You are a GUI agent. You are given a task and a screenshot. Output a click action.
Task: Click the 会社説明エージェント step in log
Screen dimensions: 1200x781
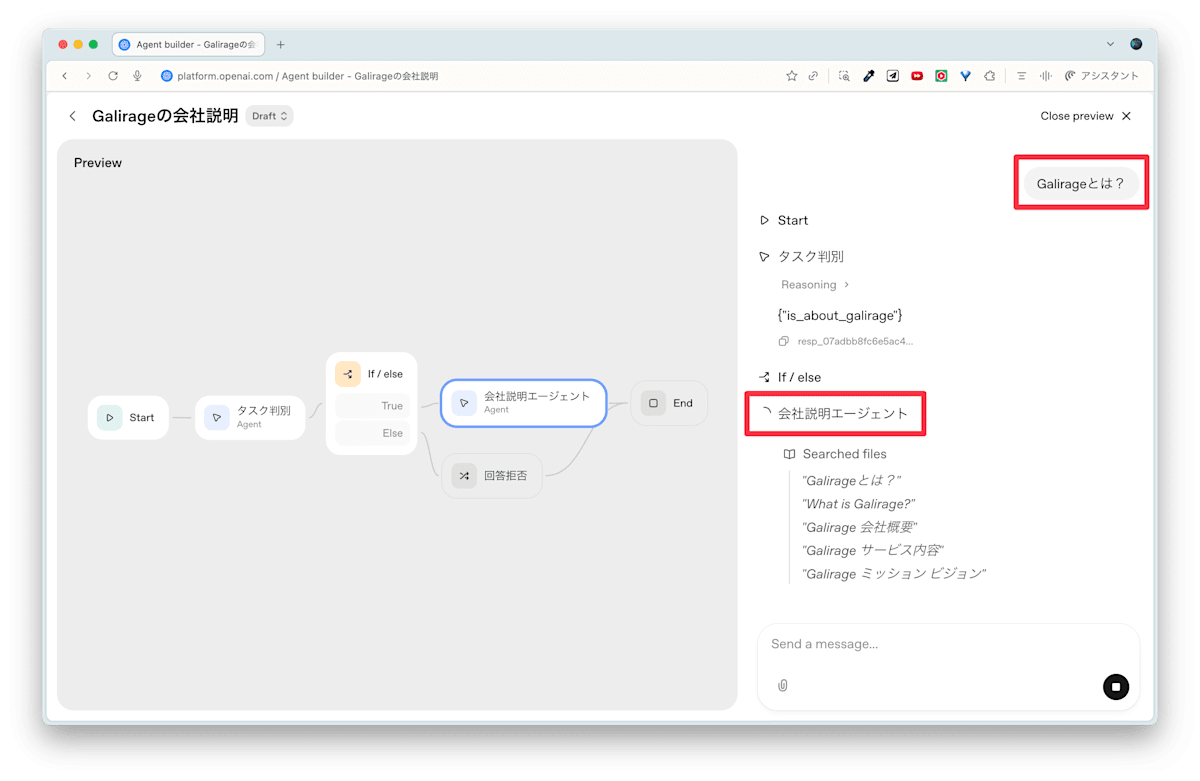coord(834,413)
